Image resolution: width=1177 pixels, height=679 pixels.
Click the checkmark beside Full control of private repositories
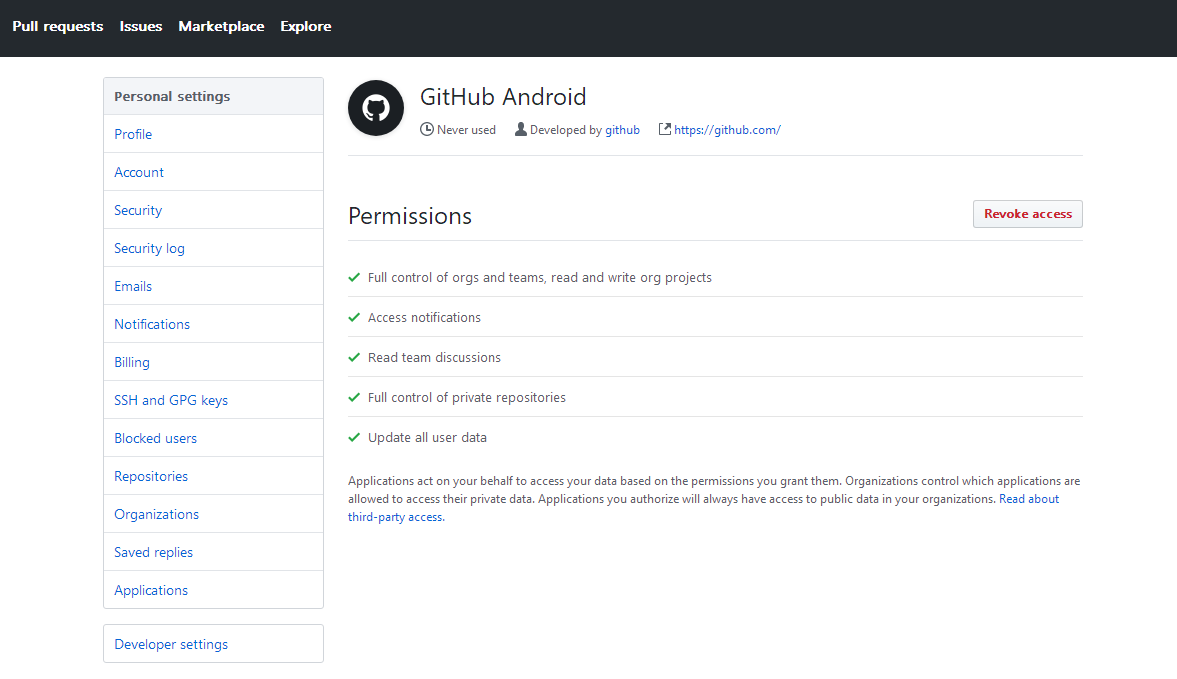pyautogui.click(x=354, y=397)
